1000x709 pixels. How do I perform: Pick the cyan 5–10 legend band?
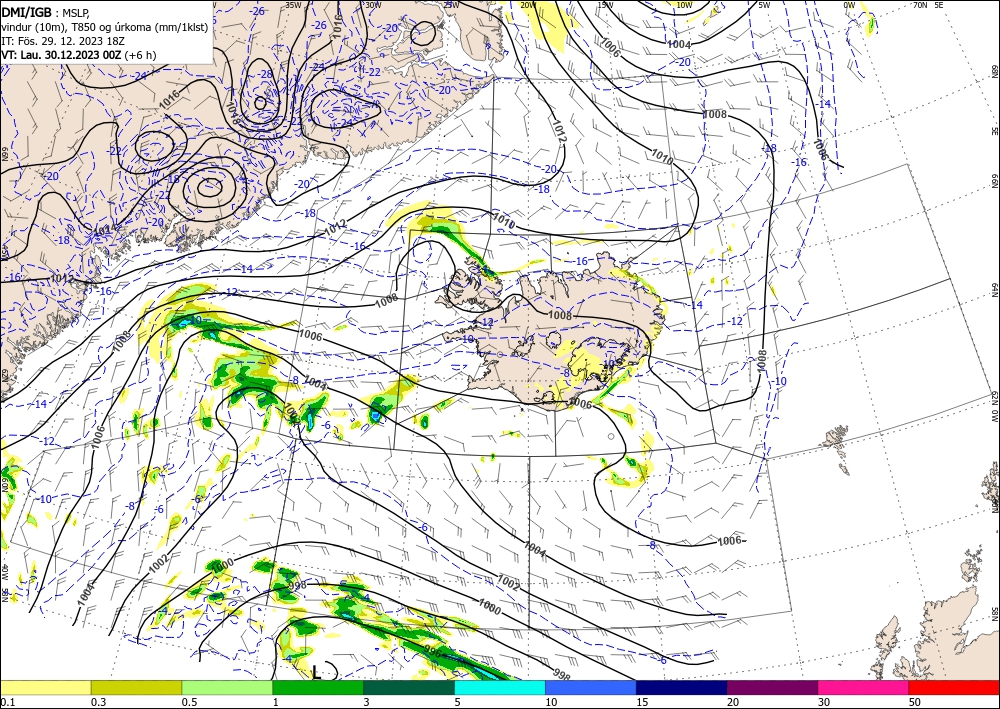coord(500,687)
